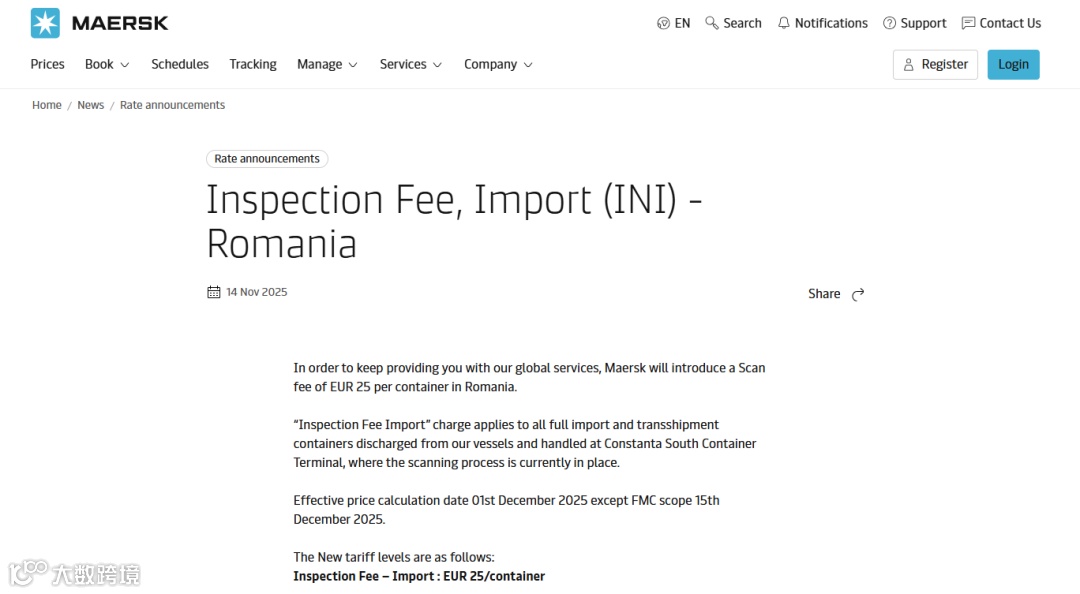Click the Support question-mark icon
The height and width of the screenshot is (594, 1080).
click(x=889, y=23)
